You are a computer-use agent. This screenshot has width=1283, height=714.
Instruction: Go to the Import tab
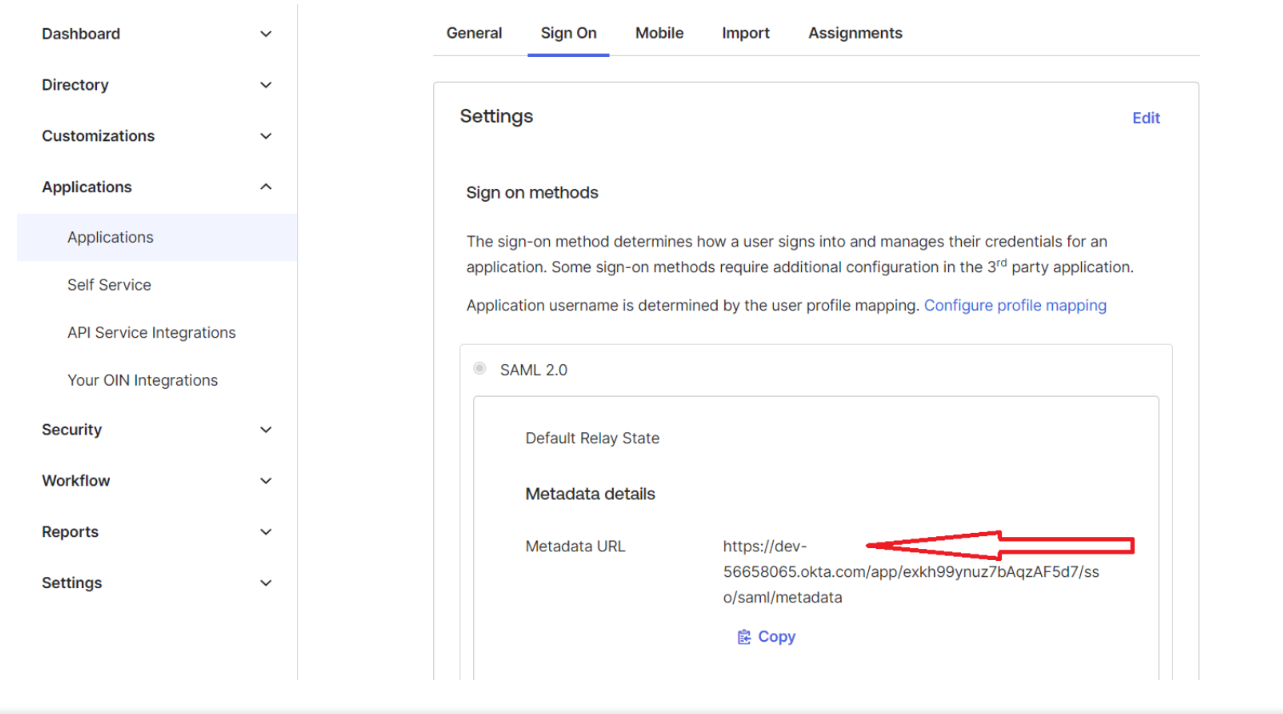pos(745,33)
